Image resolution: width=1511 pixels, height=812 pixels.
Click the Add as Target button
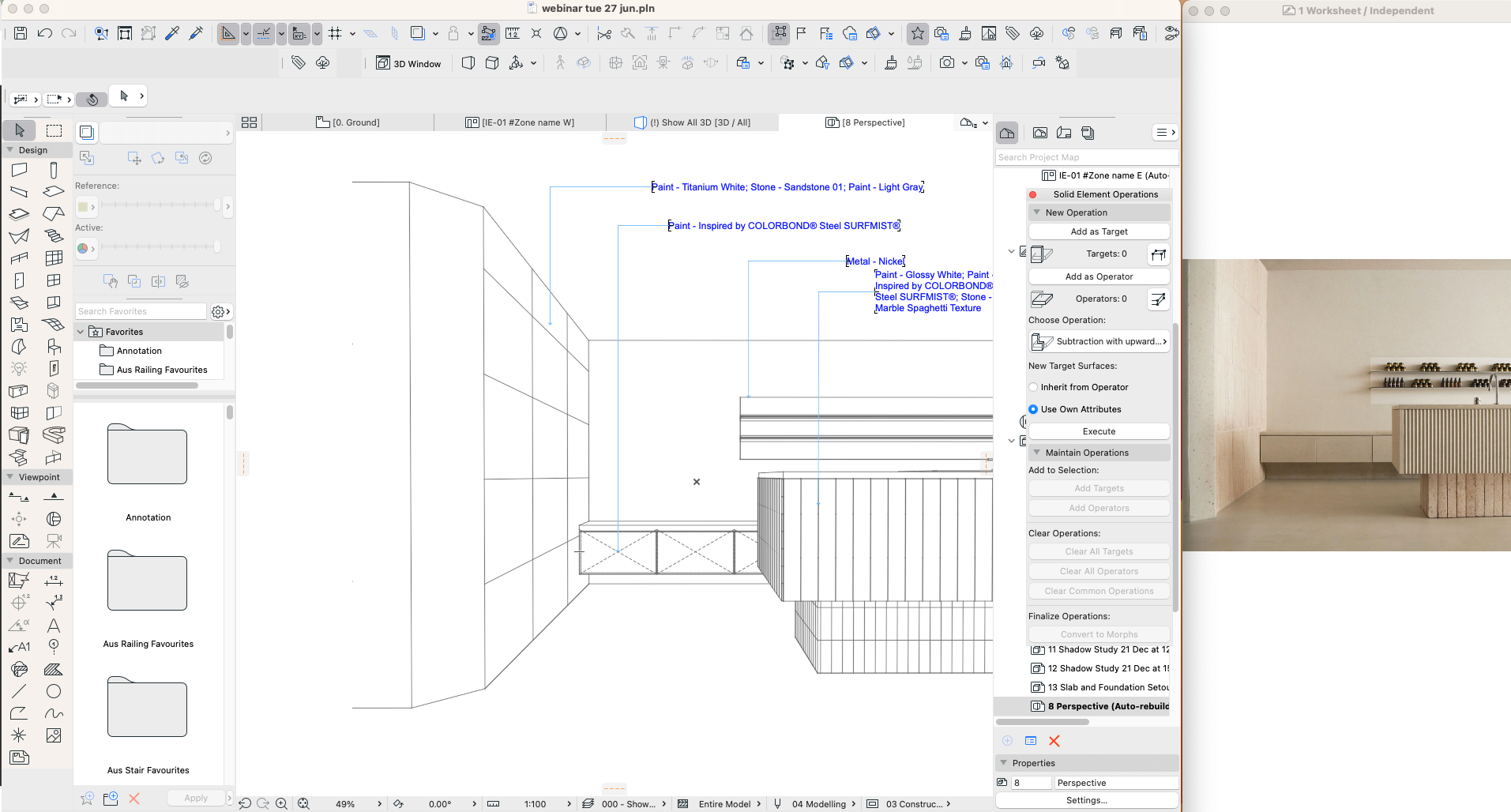[1099, 231]
